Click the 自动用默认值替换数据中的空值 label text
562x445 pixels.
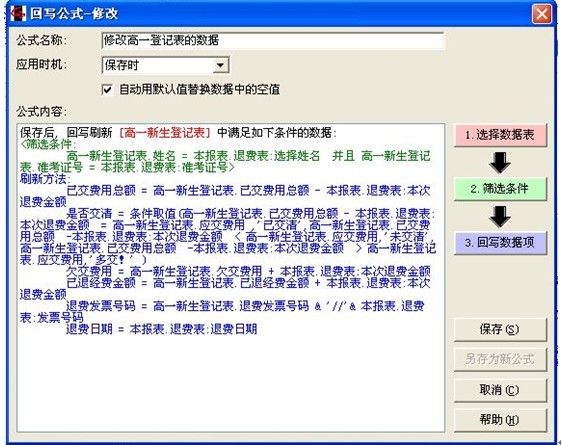[x=199, y=89]
